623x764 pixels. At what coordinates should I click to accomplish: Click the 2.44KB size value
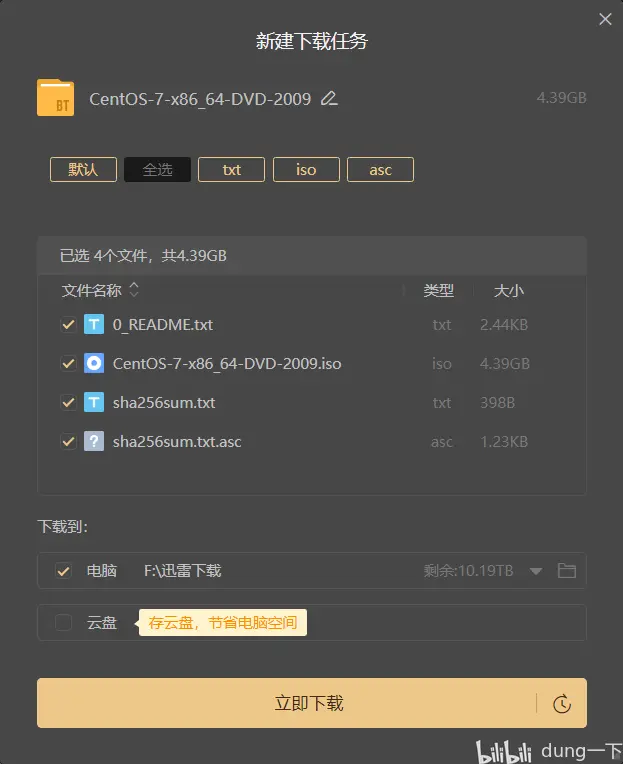tap(504, 325)
